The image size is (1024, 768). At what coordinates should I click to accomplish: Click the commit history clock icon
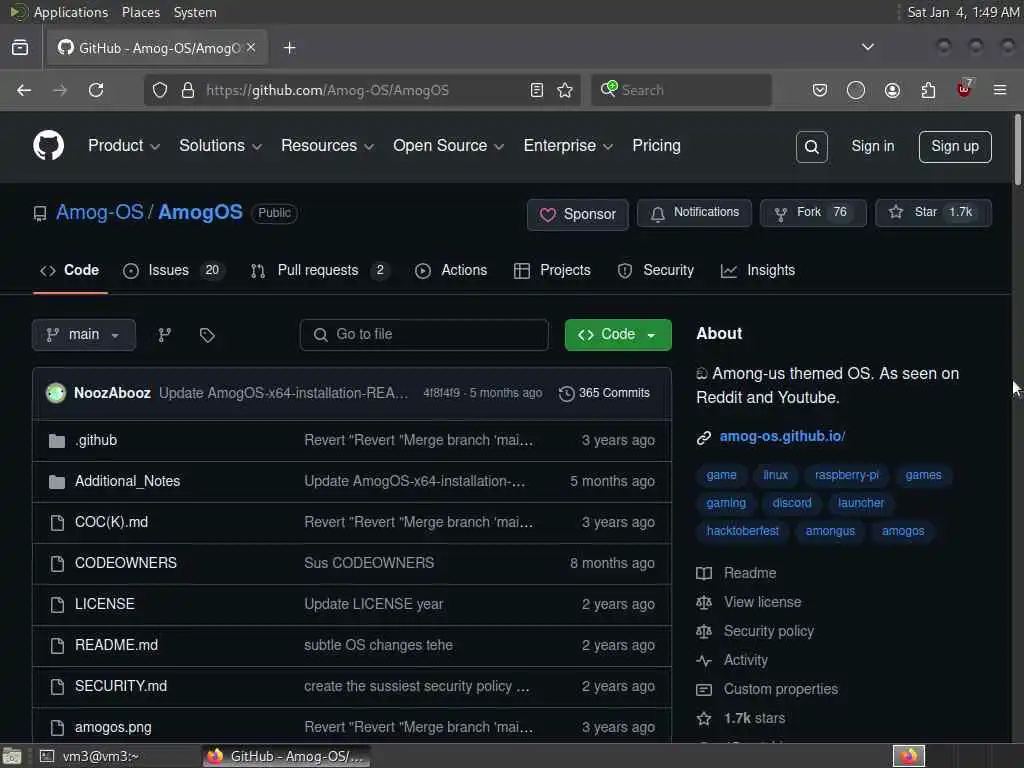point(566,393)
